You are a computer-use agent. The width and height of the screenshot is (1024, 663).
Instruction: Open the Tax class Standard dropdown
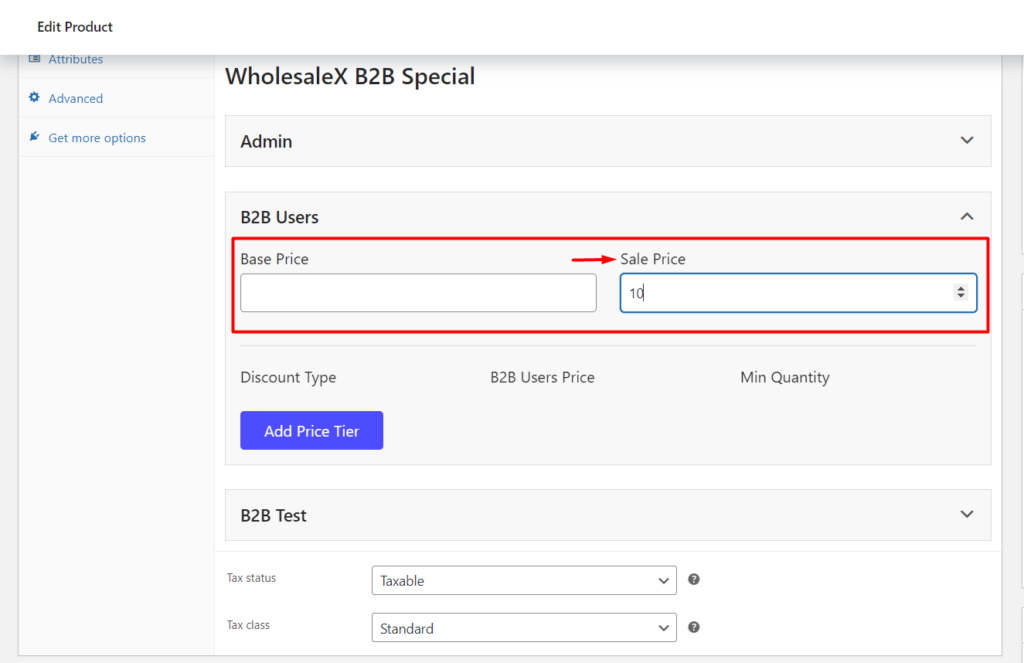[524, 628]
